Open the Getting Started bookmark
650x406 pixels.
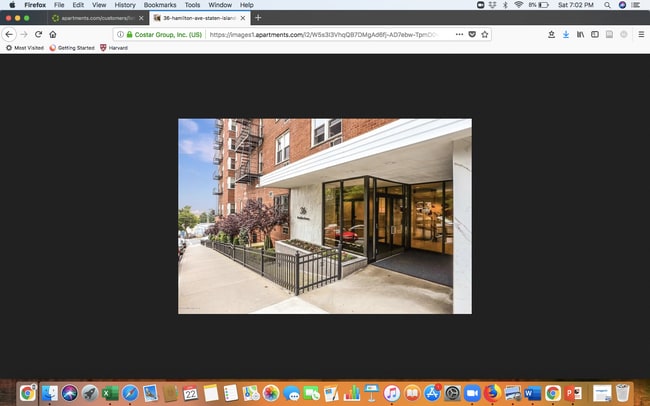pyautogui.click(x=71, y=47)
